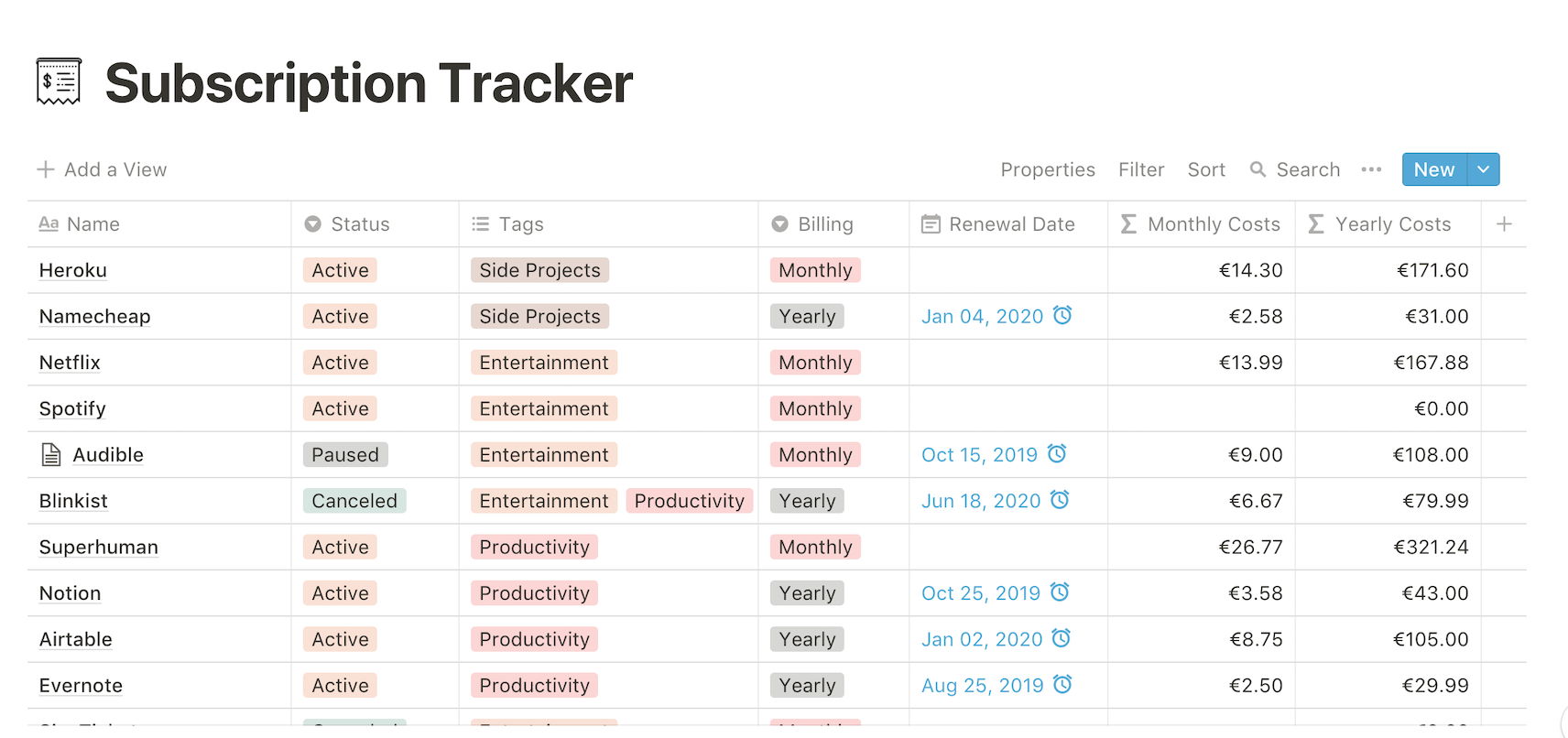Image resolution: width=1568 pixels, height=738 pixels.
Task: Click the sigma icon on Monthly Costs column
Action: (1129, 223)
